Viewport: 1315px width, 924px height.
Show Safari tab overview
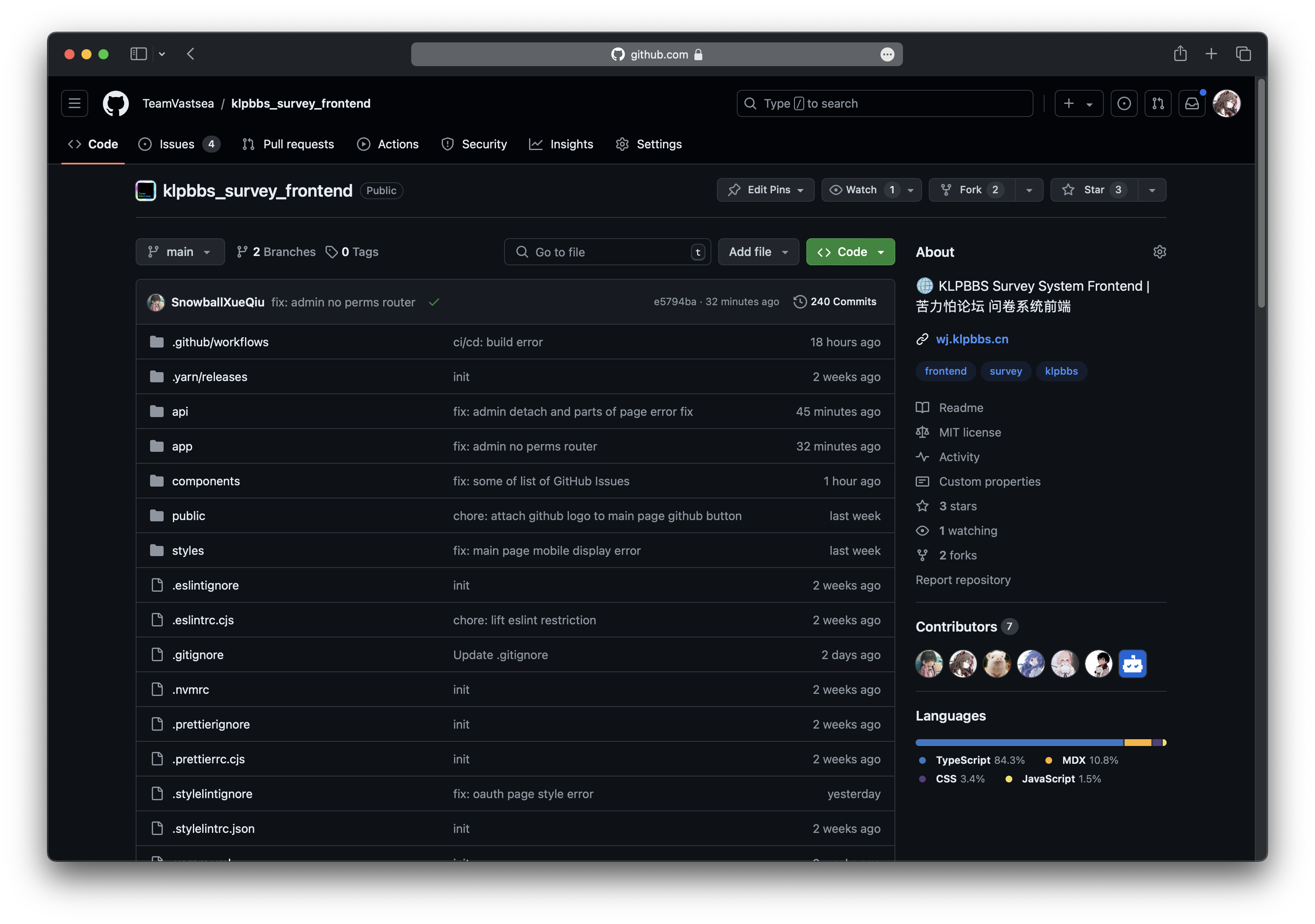[x=1243, y=54]
